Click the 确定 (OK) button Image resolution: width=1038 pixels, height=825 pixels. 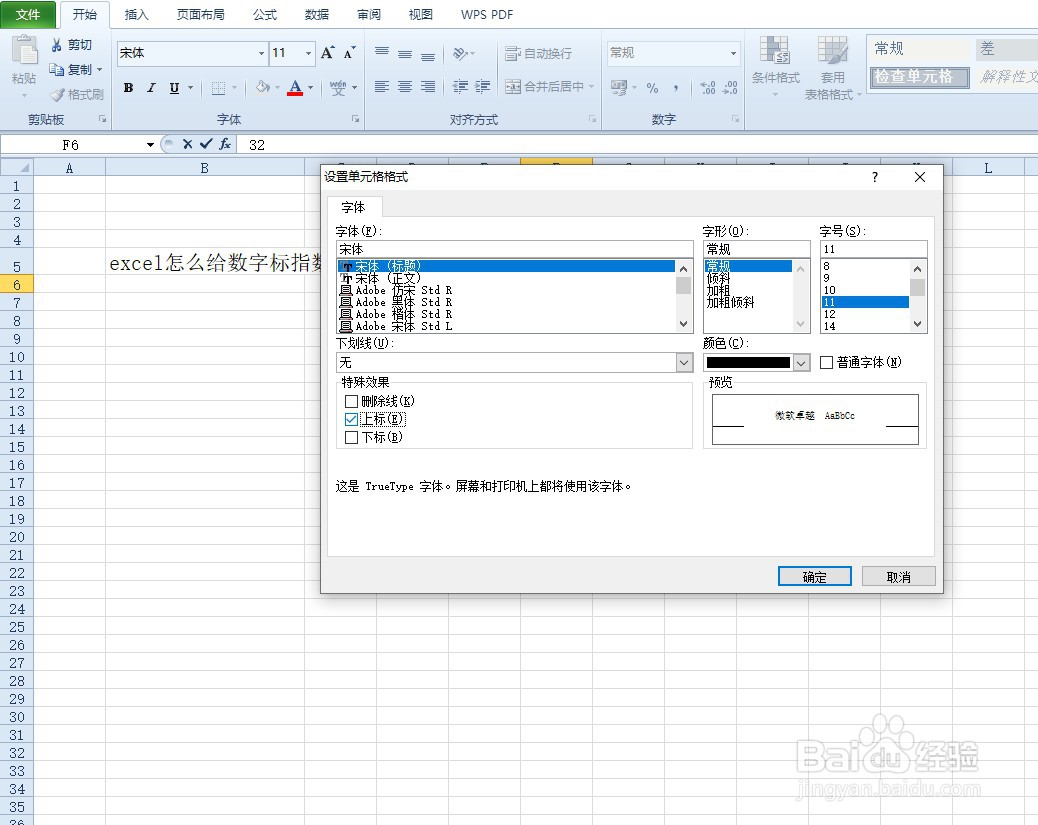coord(813,575)
